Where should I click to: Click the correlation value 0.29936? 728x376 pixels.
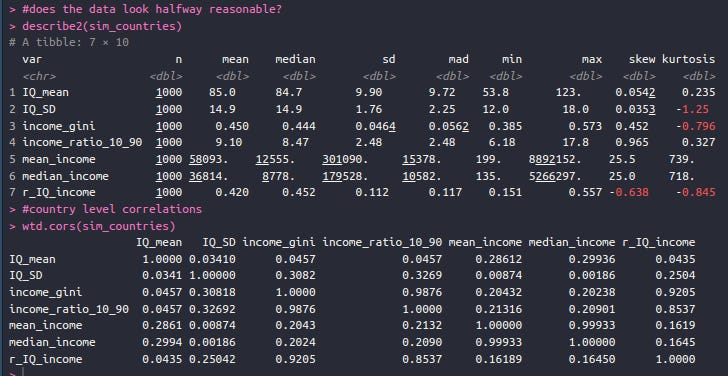click(592, 259)
